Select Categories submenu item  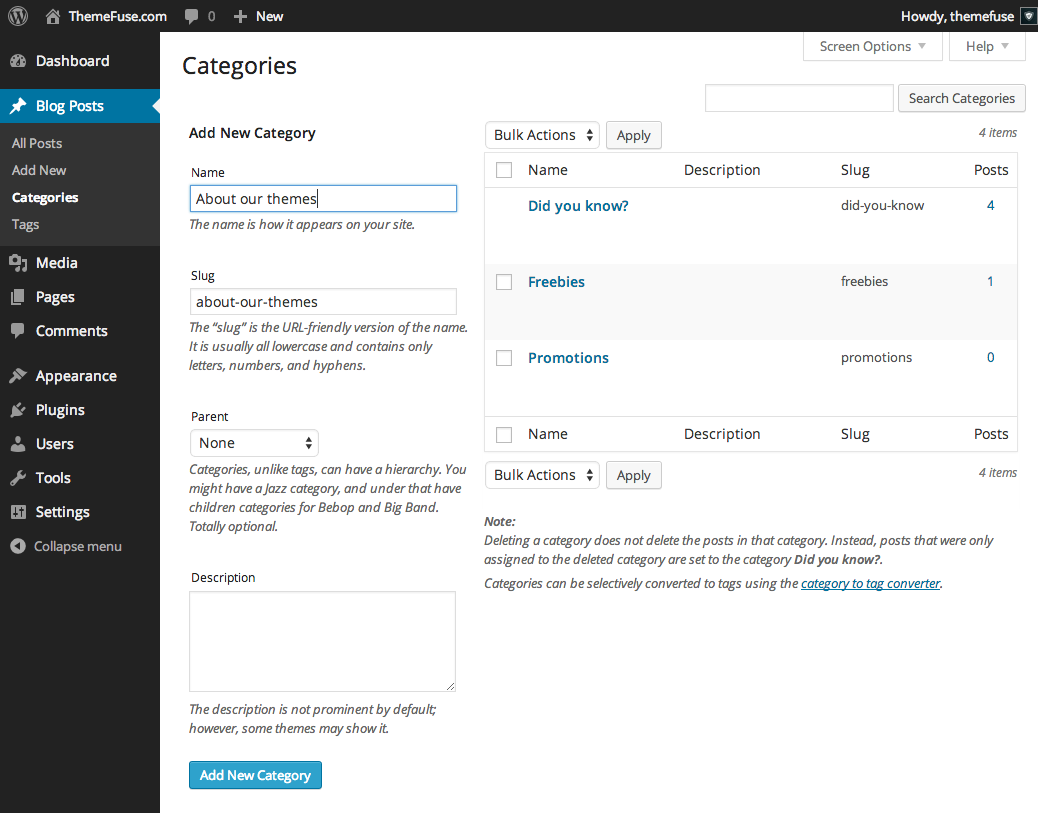pos(45,197)
